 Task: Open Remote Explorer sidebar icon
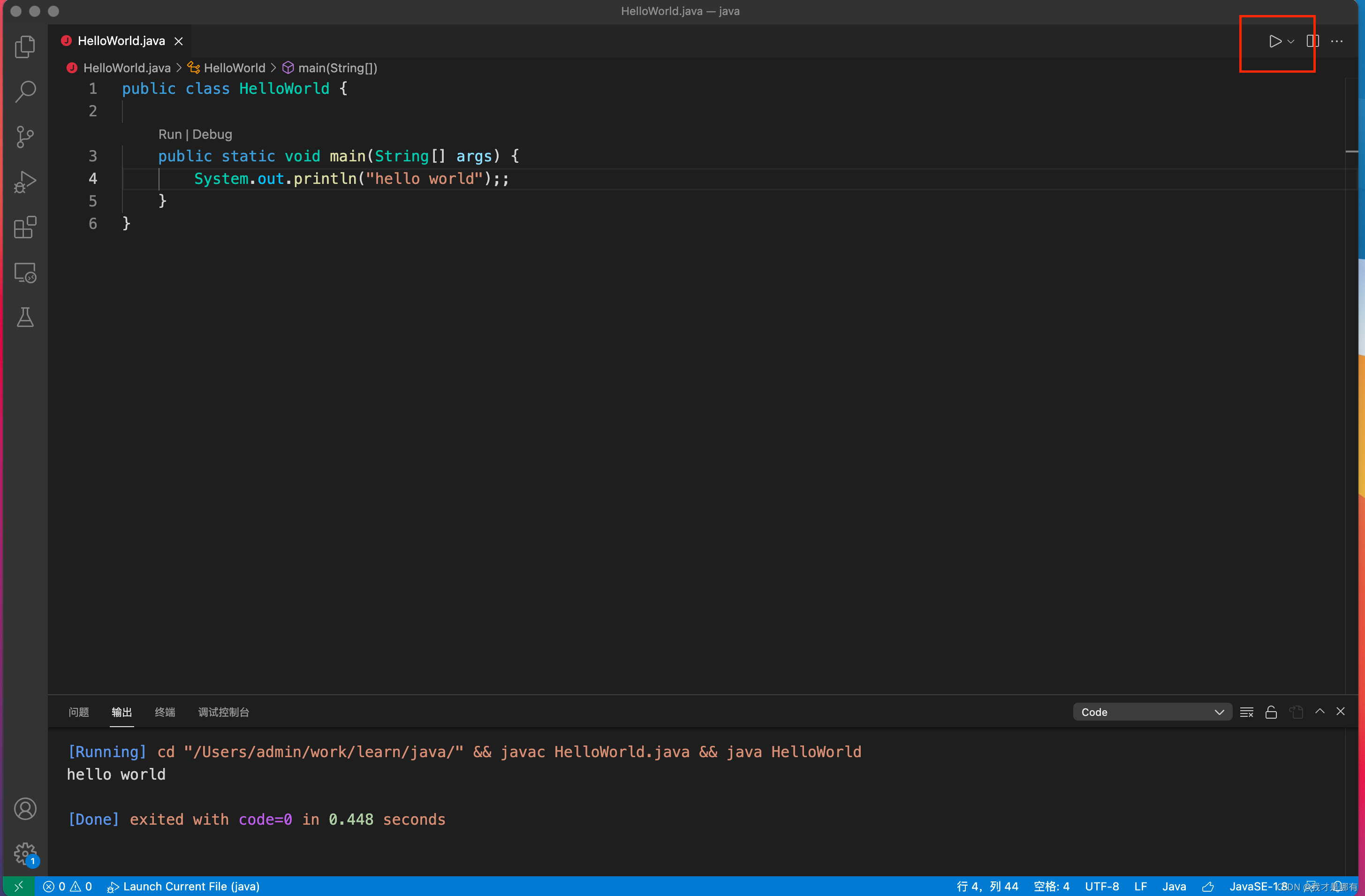click(25, 273)
